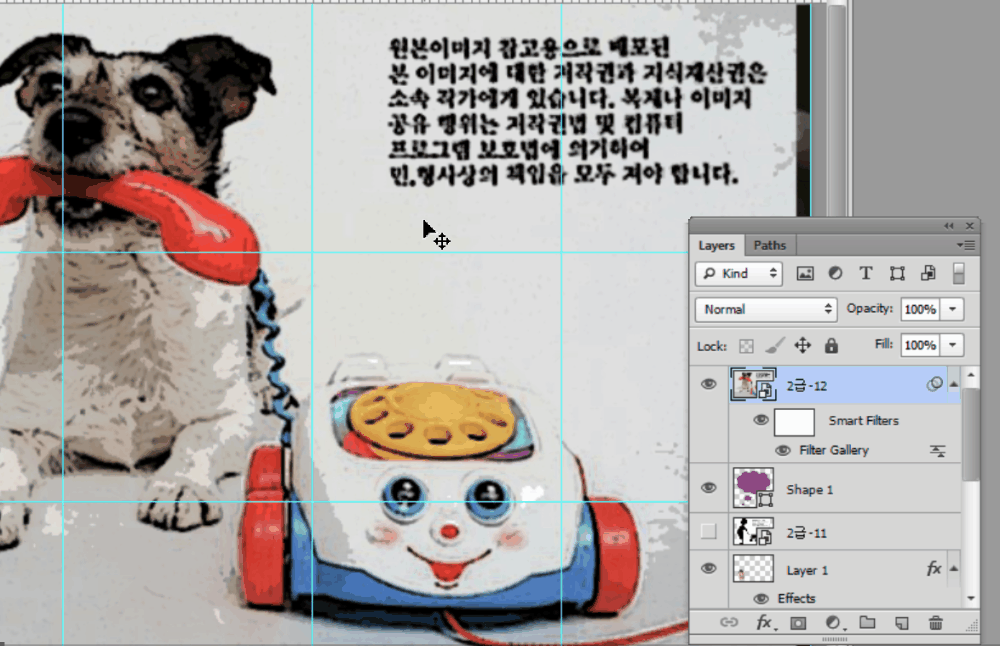Close the Layers panel

(x=969, y=226)
